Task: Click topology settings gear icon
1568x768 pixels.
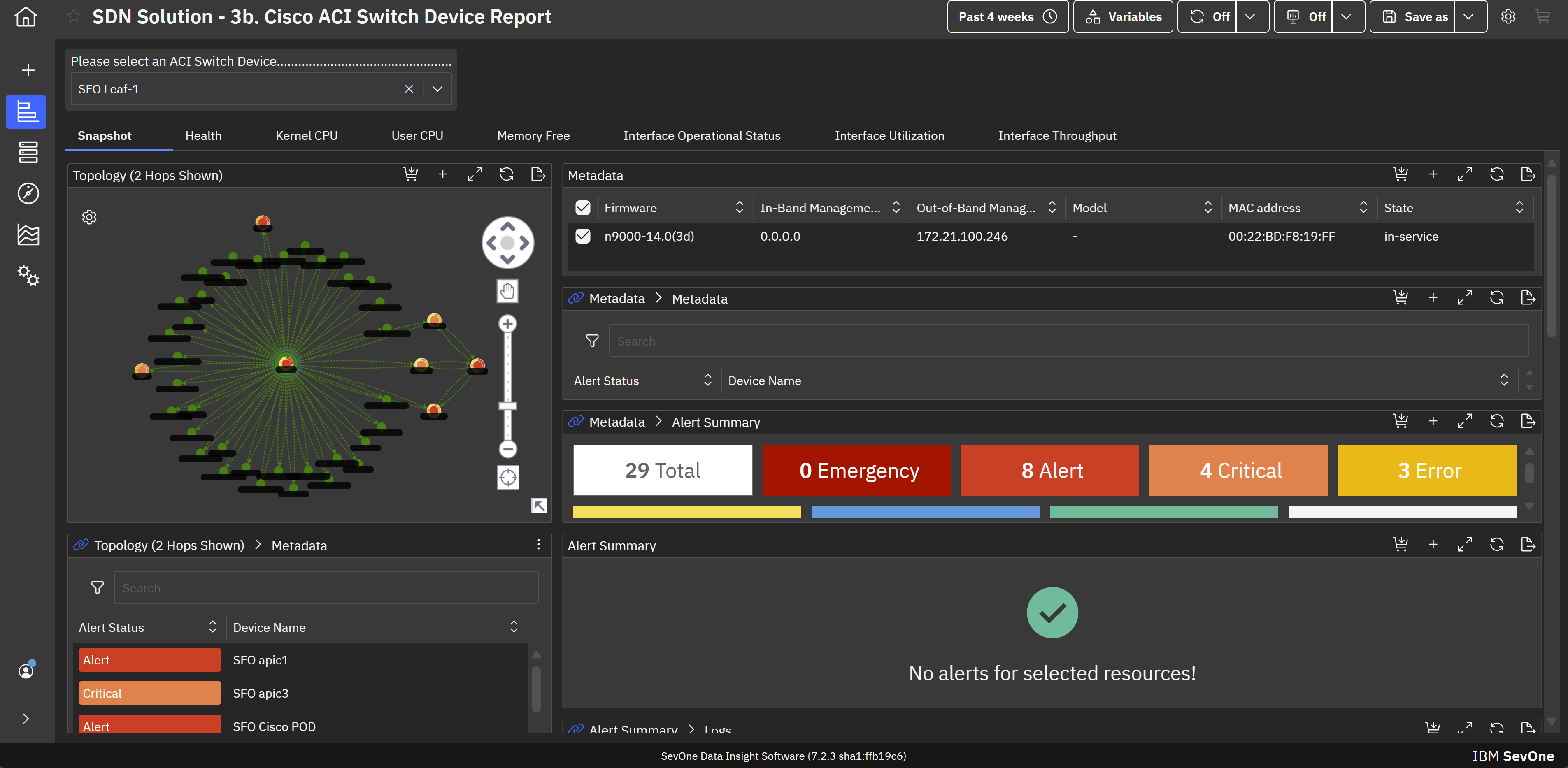Action: click(x=89, y=217)
